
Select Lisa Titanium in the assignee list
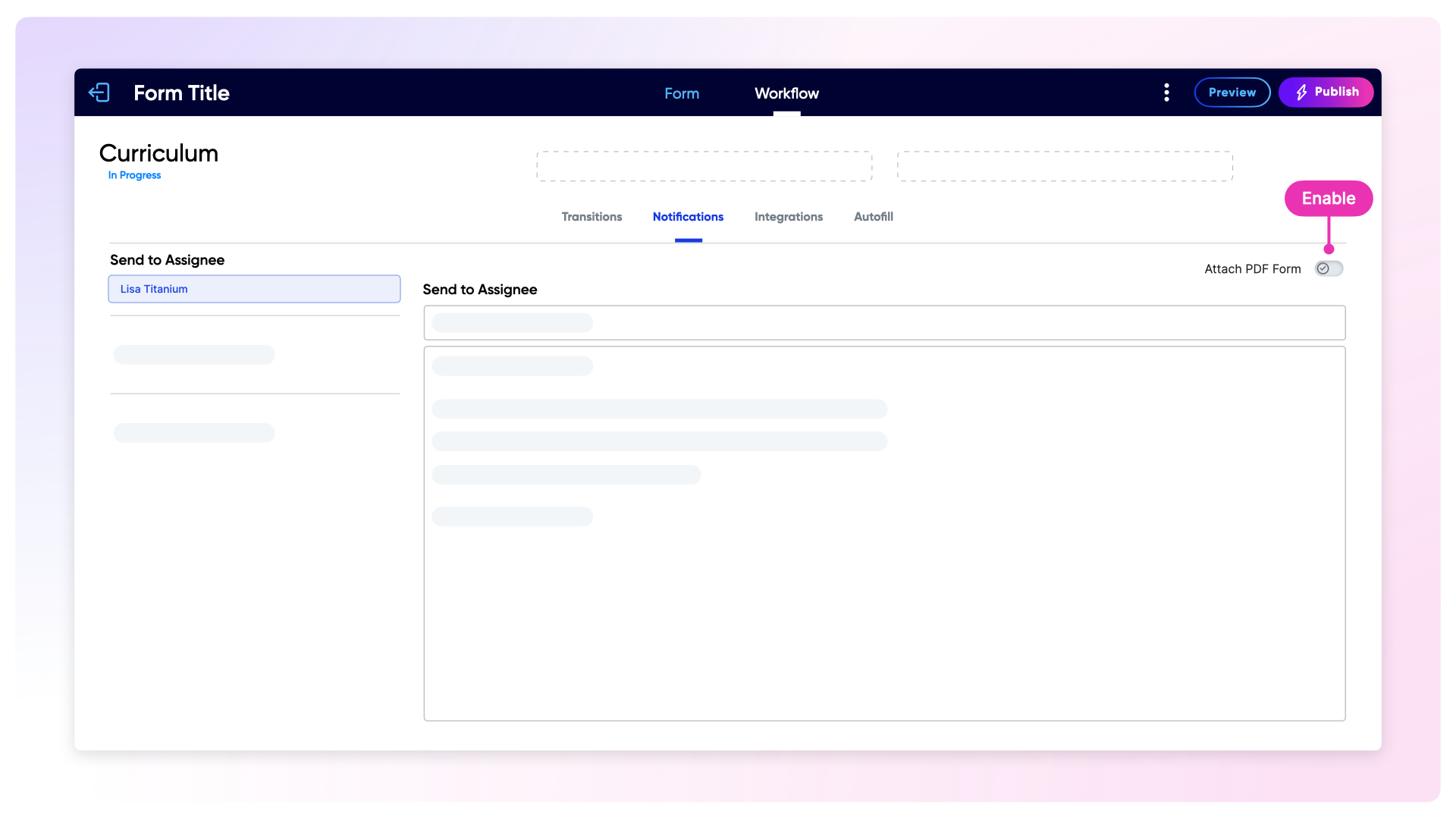(254, 289)
